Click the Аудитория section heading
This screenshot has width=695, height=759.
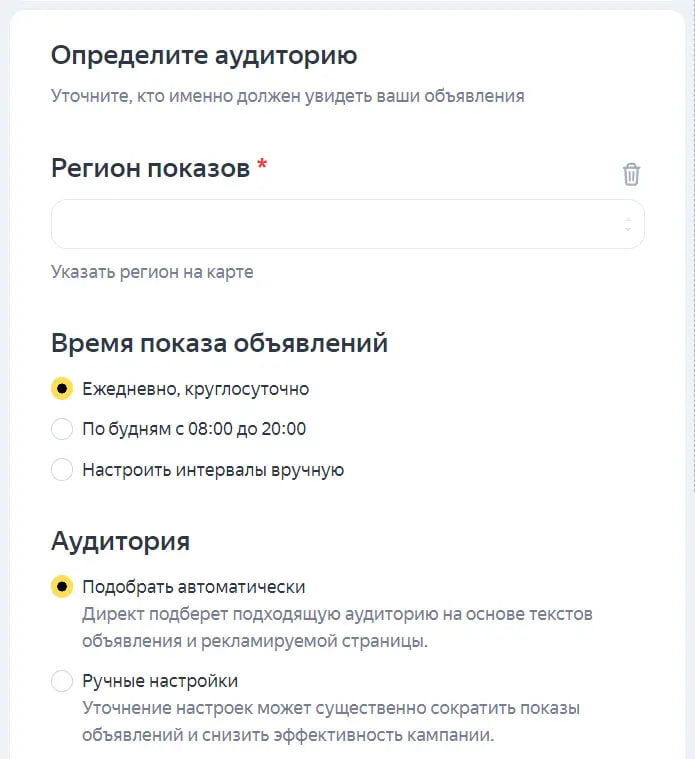tap(120, 542)
